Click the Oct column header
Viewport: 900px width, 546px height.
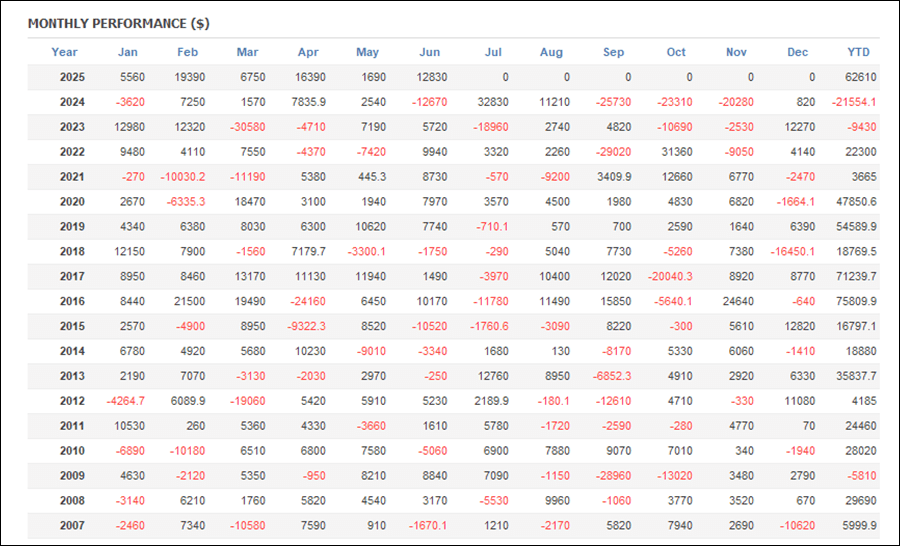(676, 52)
